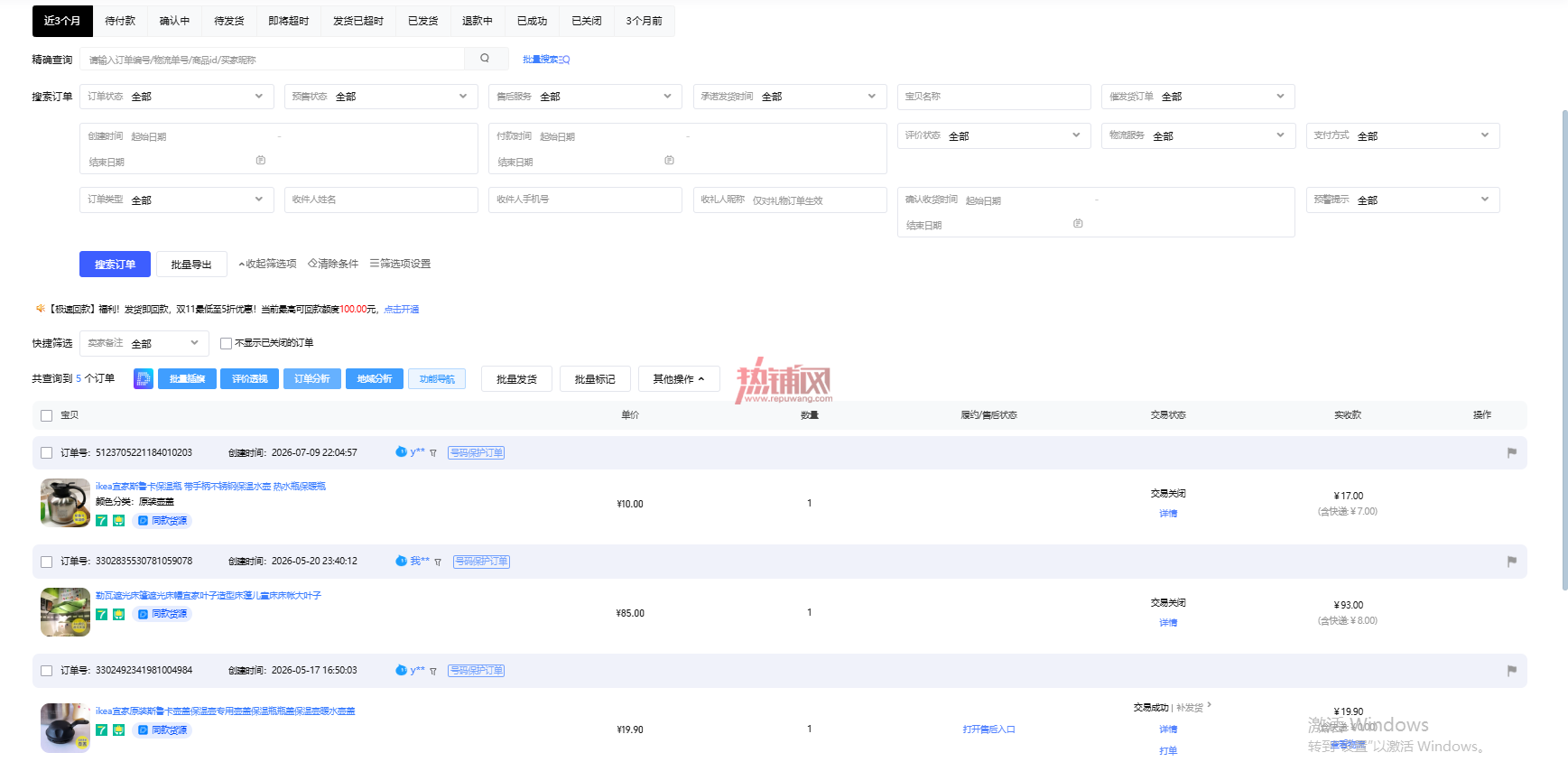Click the vertical page scrollbar

coord(1564,350)
